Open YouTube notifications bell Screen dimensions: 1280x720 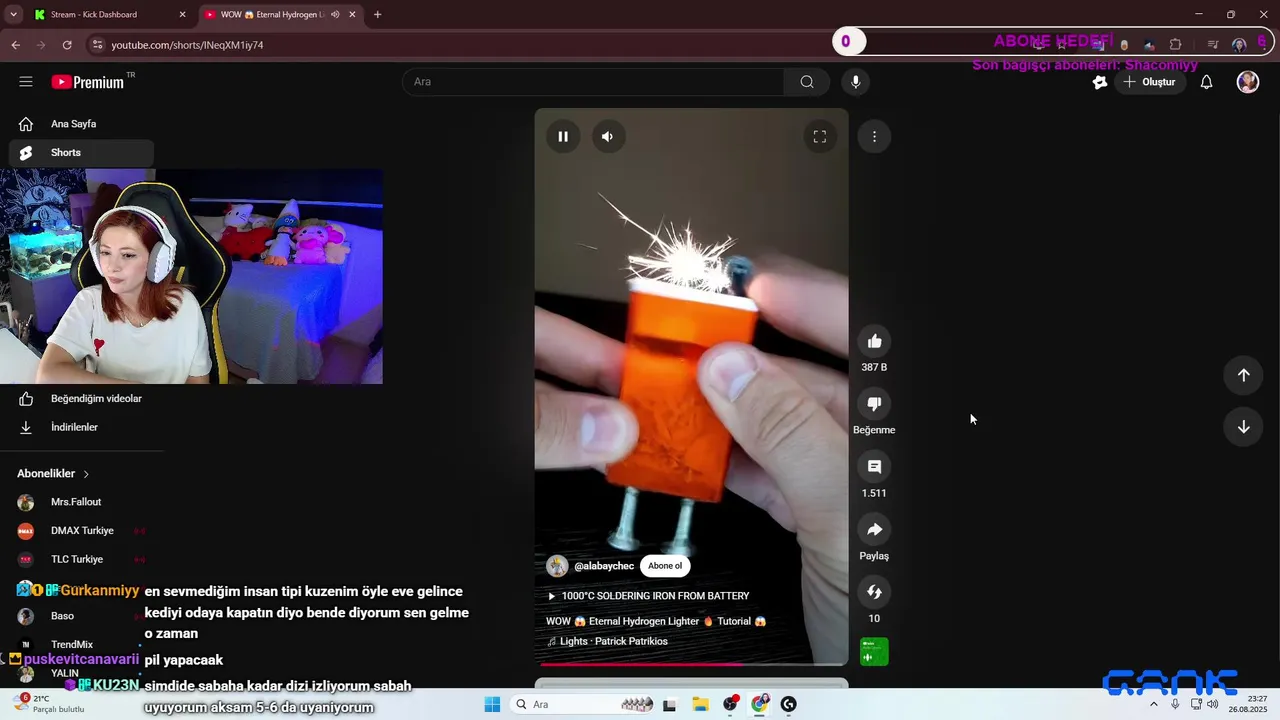(1206, 82)
